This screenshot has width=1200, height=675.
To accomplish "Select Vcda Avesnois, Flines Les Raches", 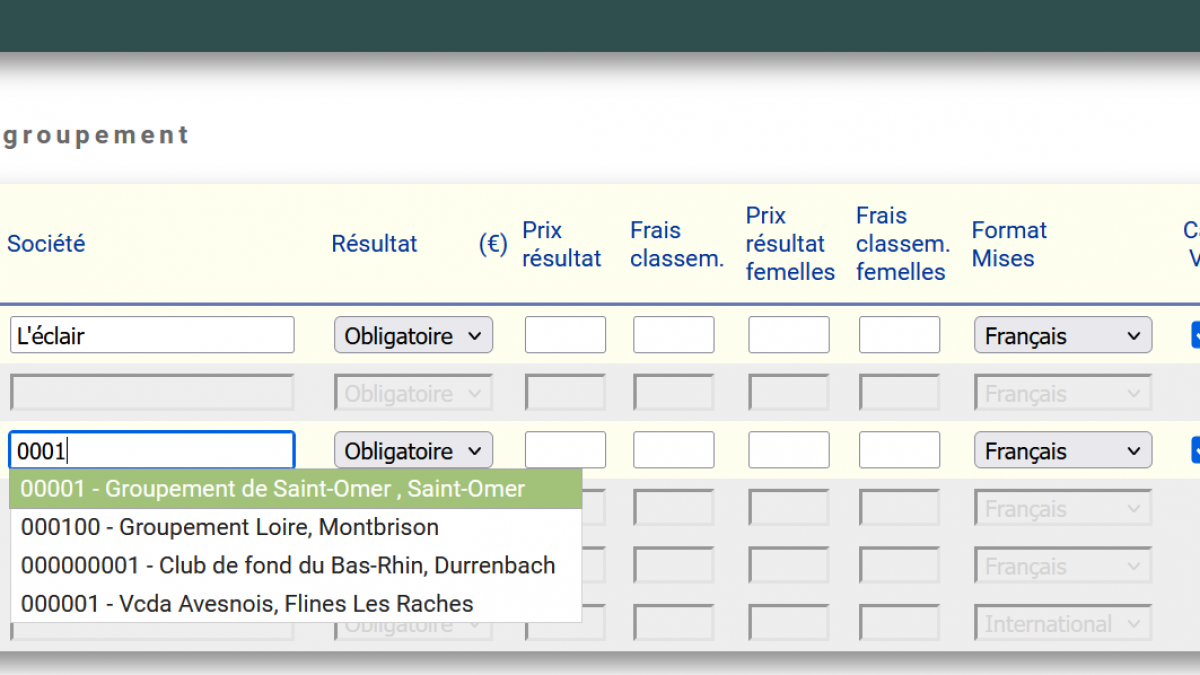I will pyautogui.click(x=246, y=604).
